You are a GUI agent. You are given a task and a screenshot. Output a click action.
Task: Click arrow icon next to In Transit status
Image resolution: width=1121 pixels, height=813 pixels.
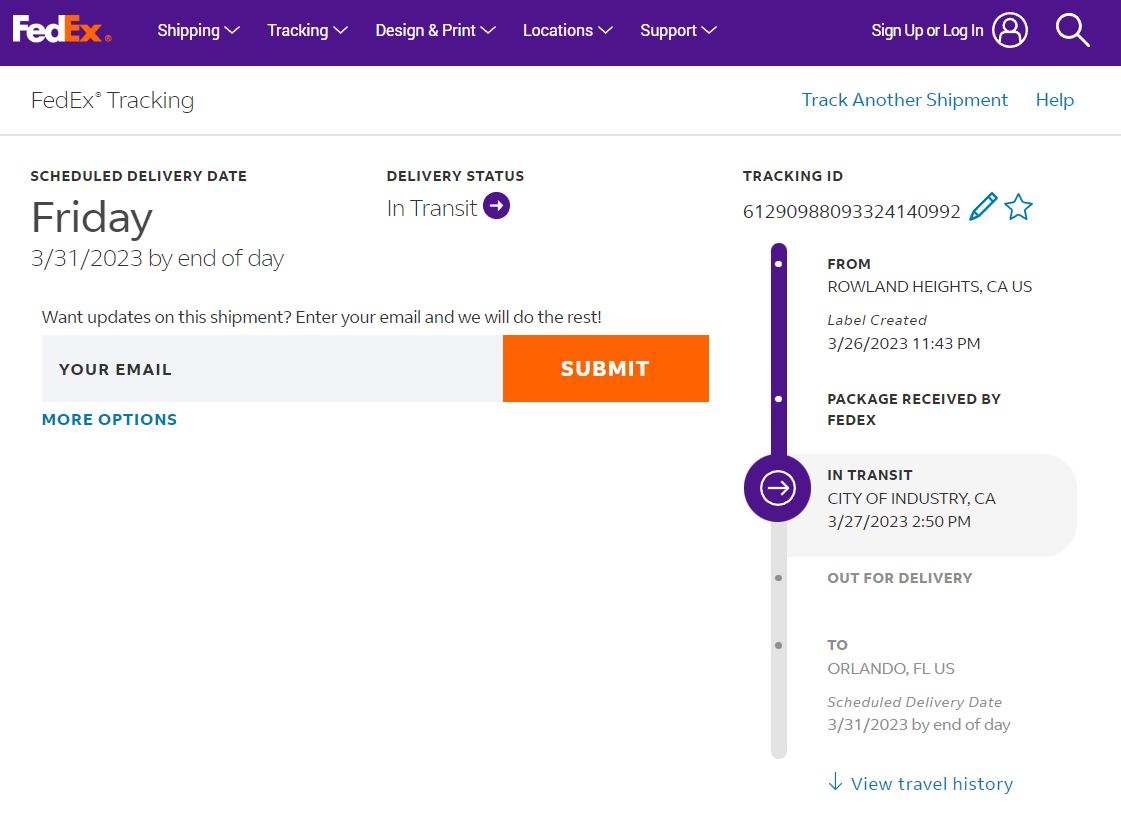[496, 207]
